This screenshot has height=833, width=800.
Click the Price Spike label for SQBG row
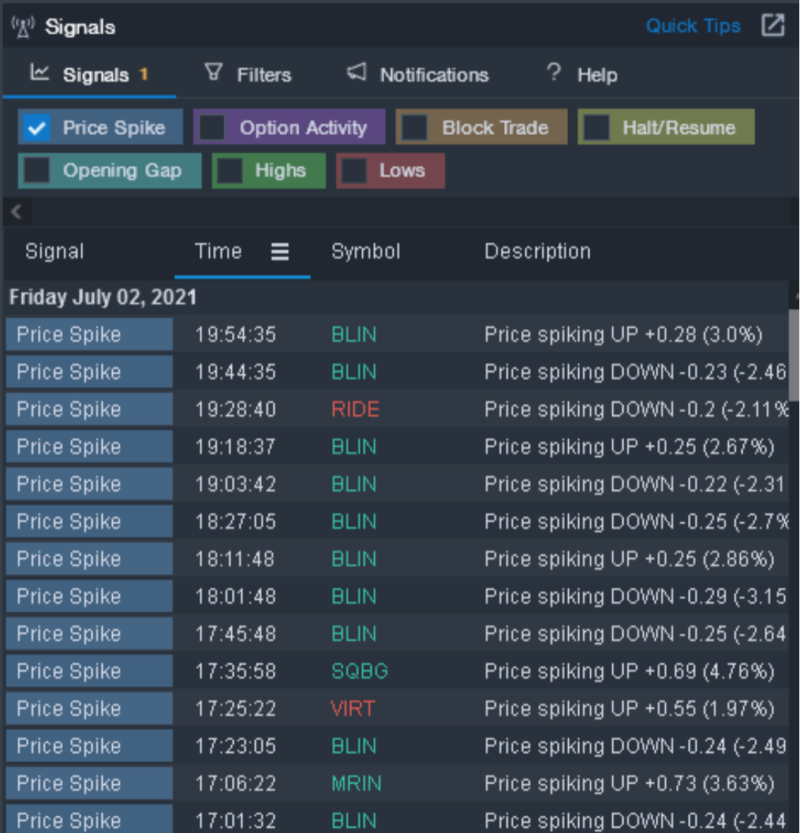(x=89, y=672)
